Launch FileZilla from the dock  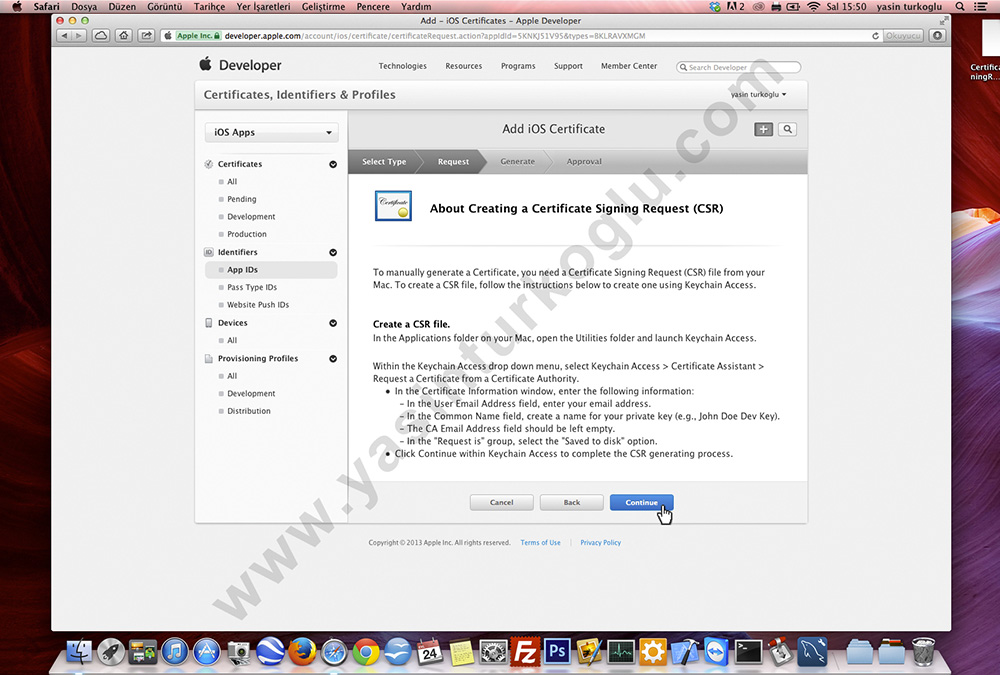(x=526, y=652)
